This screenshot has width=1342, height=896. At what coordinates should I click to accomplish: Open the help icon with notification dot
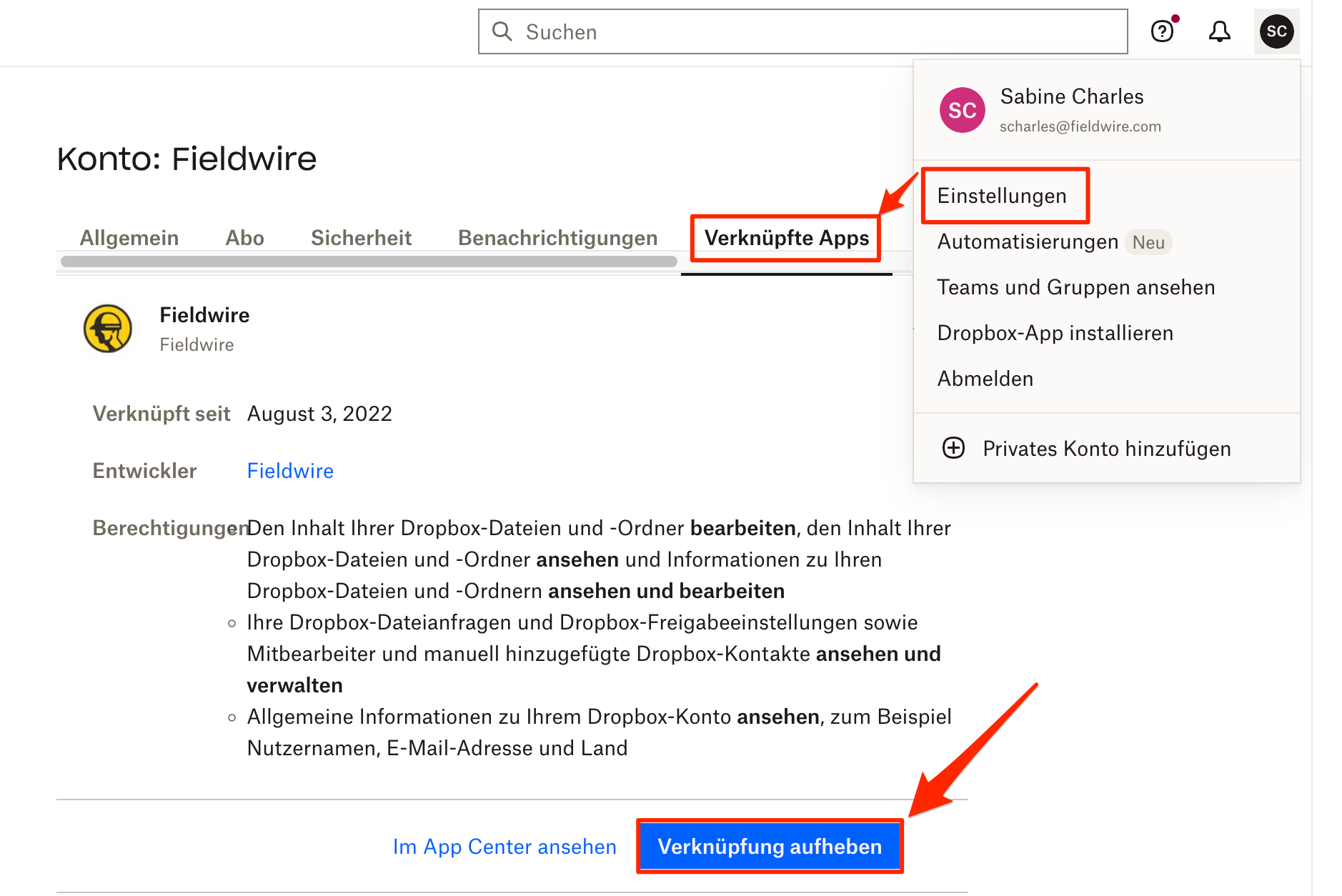point(1163,31)
